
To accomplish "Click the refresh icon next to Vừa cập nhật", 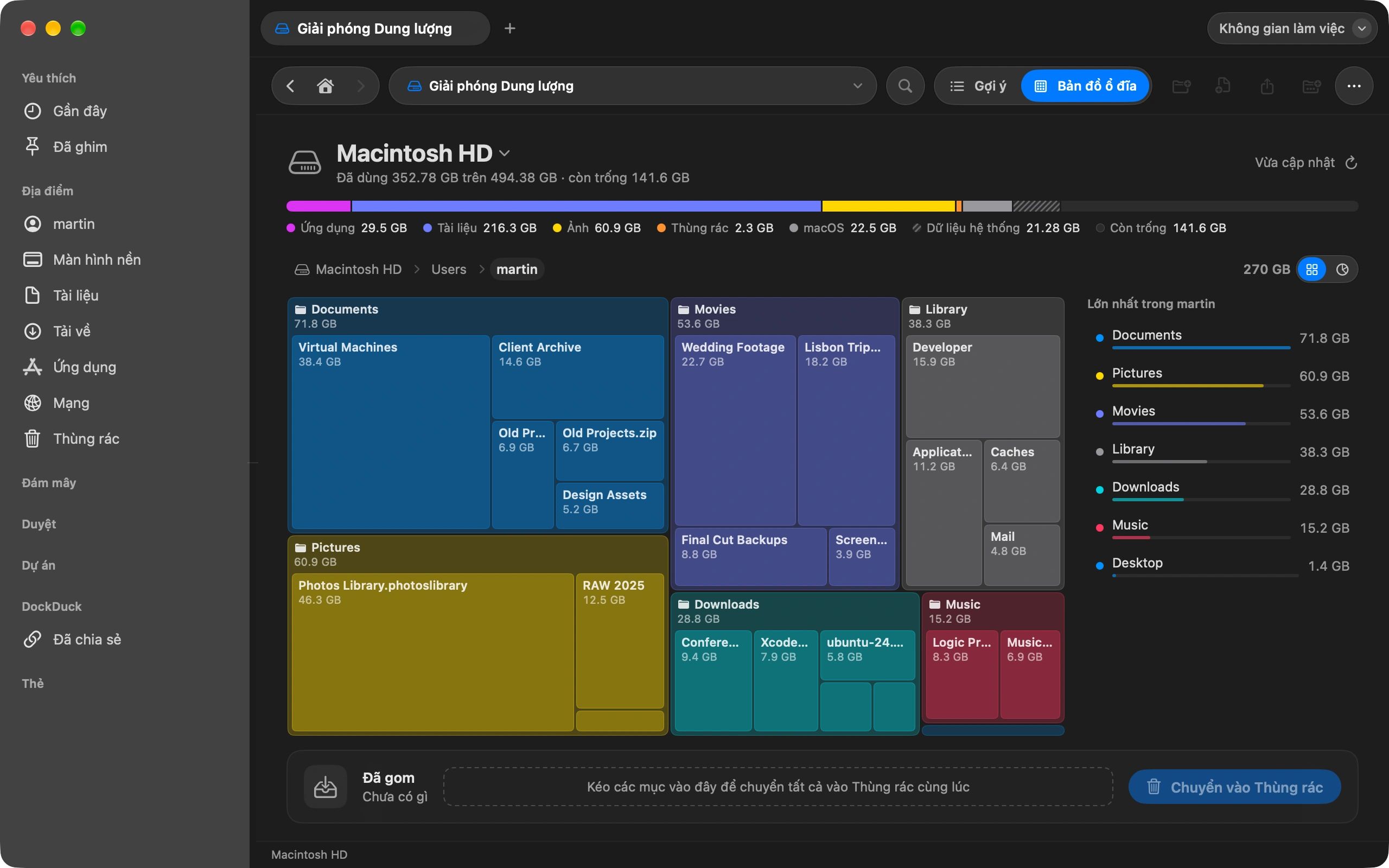I will [x=1351, y=163].
